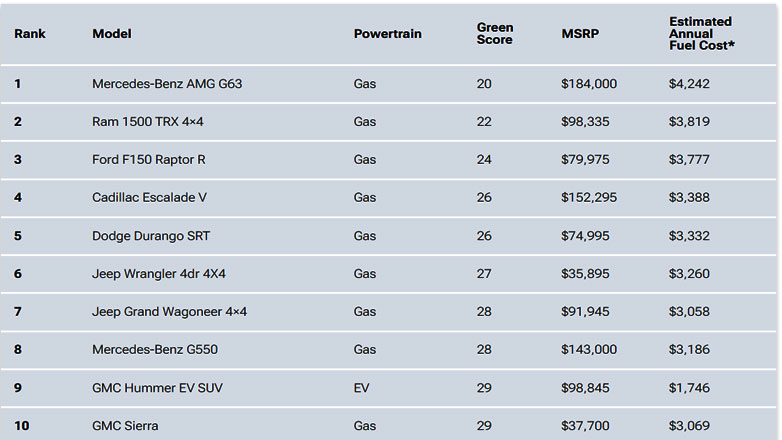Click the MSRP column header
The image size is (782, 440).
point(581,33)
